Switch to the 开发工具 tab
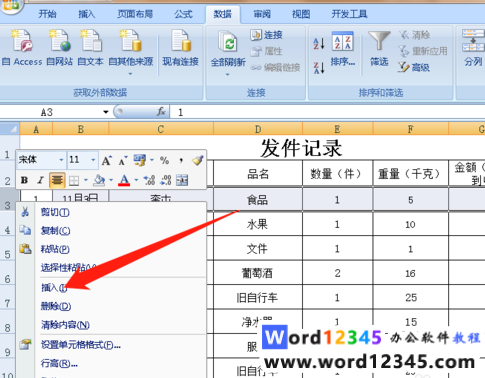The width and height of the screenshot is (485, 378). [x=349, y=14]
